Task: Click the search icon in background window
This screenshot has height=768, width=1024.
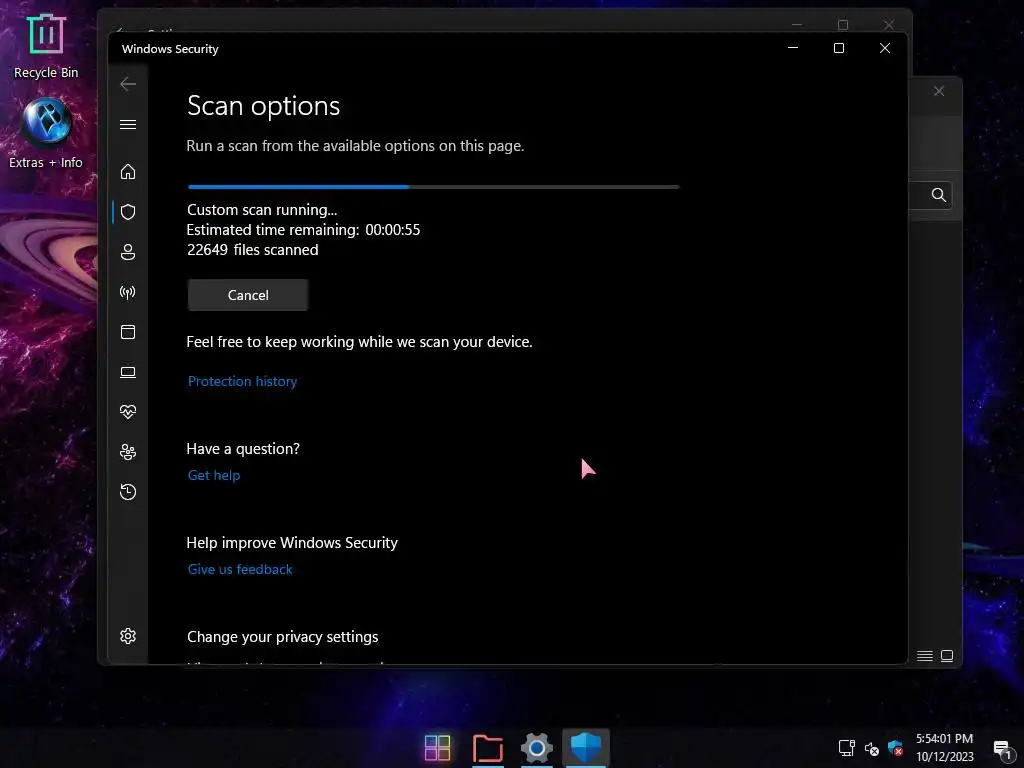Action: [938, 195]
